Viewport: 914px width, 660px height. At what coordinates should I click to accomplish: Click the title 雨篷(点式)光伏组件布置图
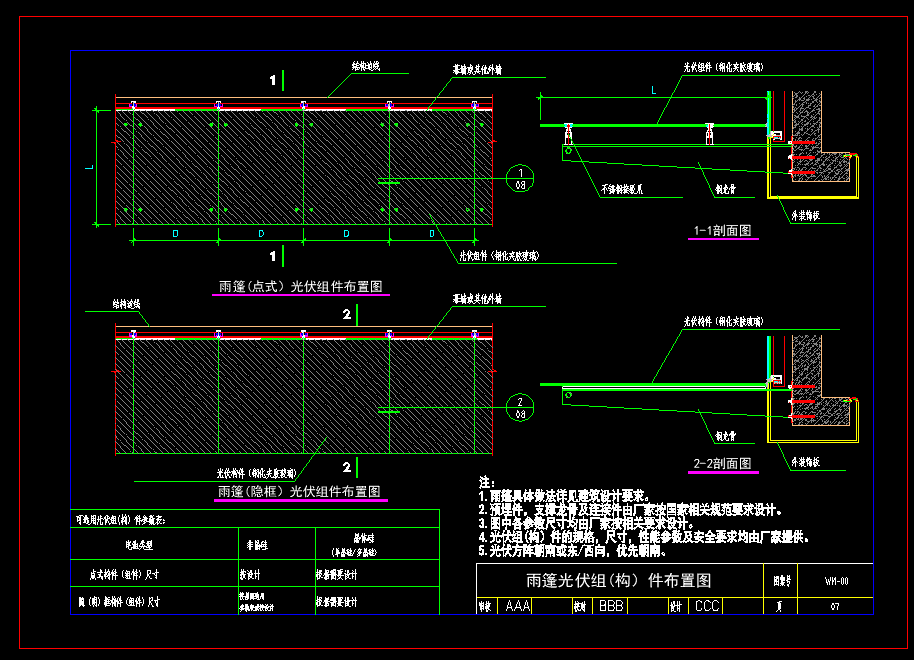point(301,286)
